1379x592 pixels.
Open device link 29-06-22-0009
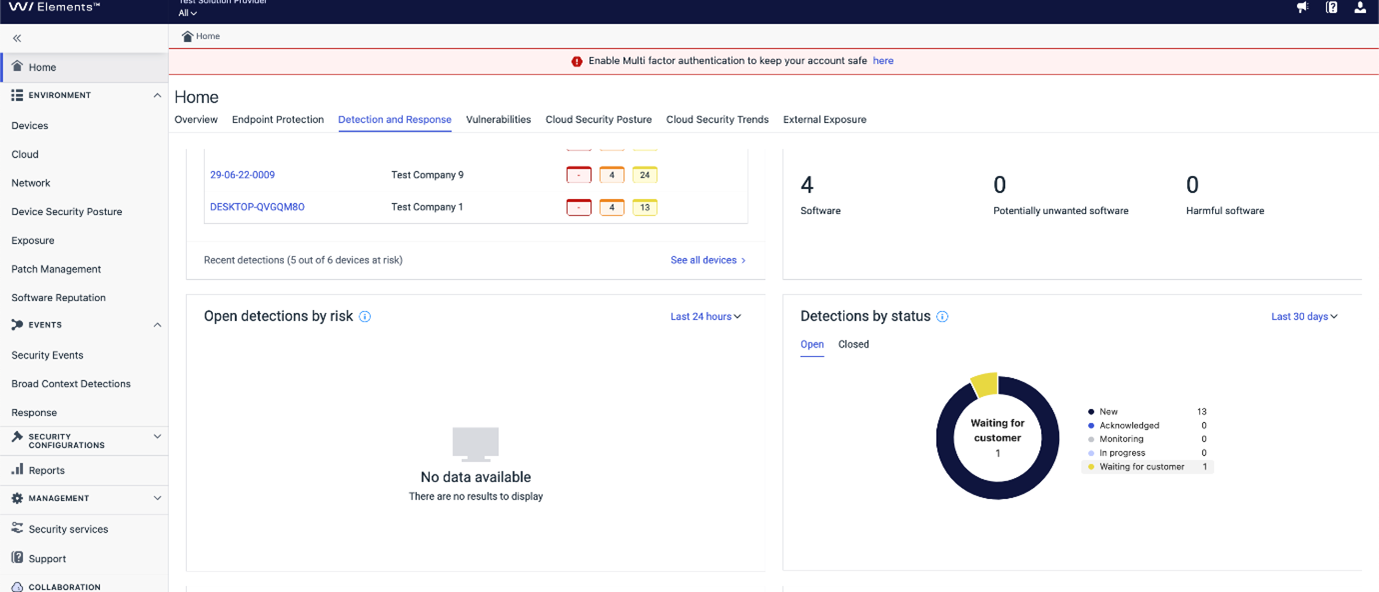pos(242,175)
